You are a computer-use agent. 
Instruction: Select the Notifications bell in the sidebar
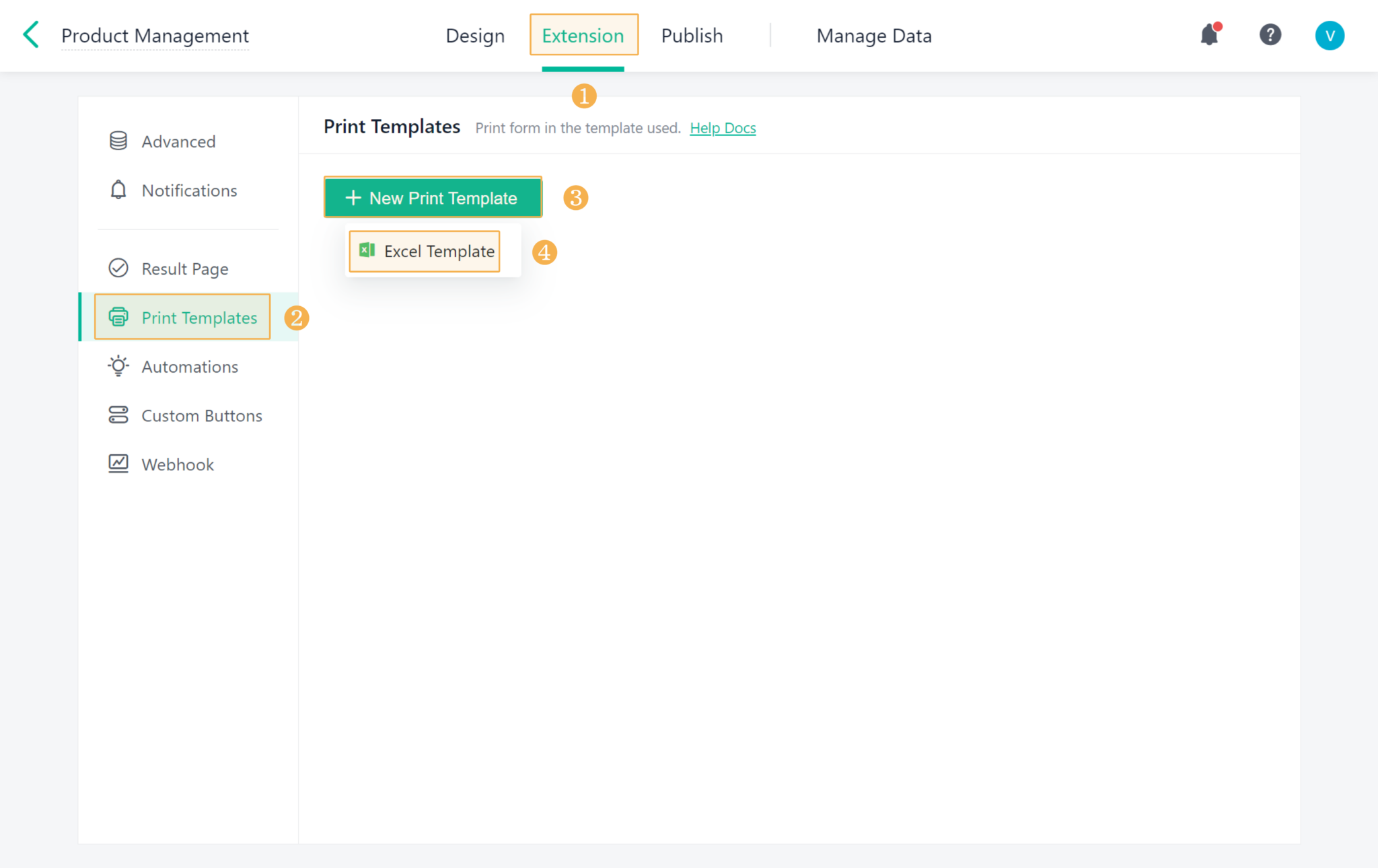(x=189, y=190)
